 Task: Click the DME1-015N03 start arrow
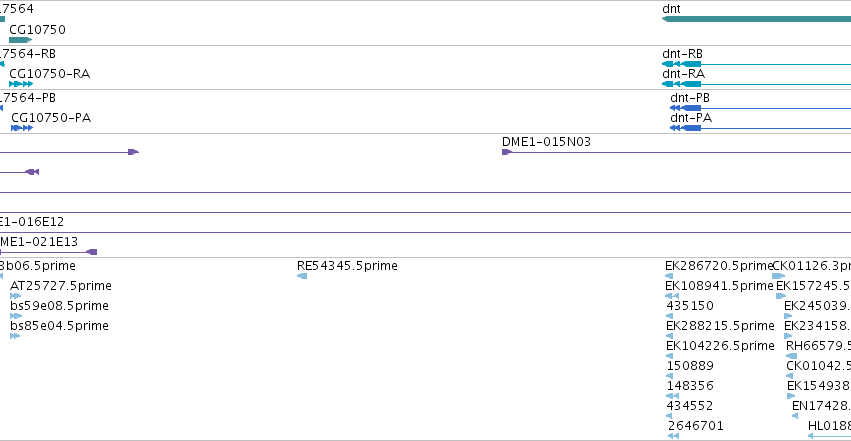(x=507, y=152)
